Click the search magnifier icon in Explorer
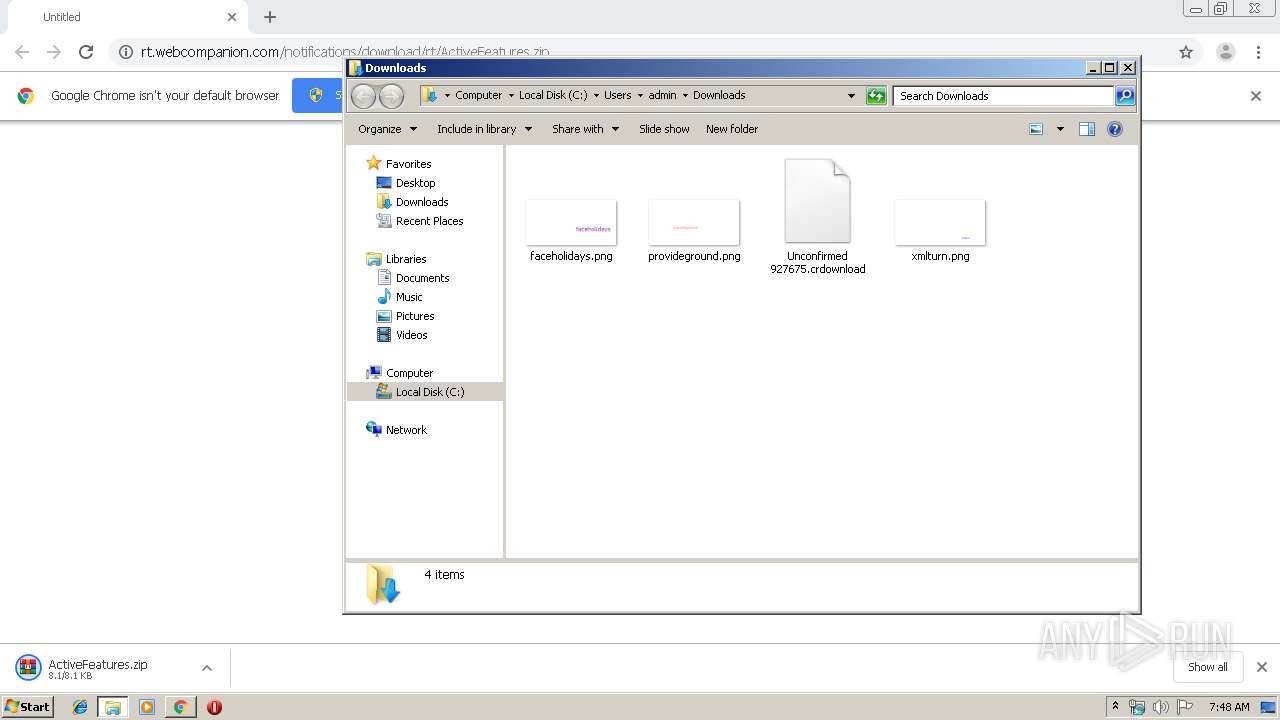 (x=1125, y=96)
